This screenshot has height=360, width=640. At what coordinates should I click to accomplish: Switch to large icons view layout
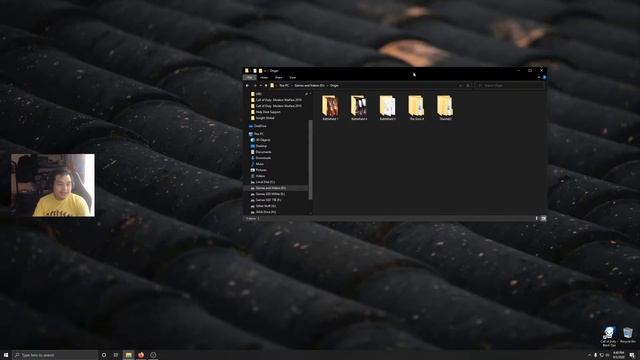click(x=543, y=218)
